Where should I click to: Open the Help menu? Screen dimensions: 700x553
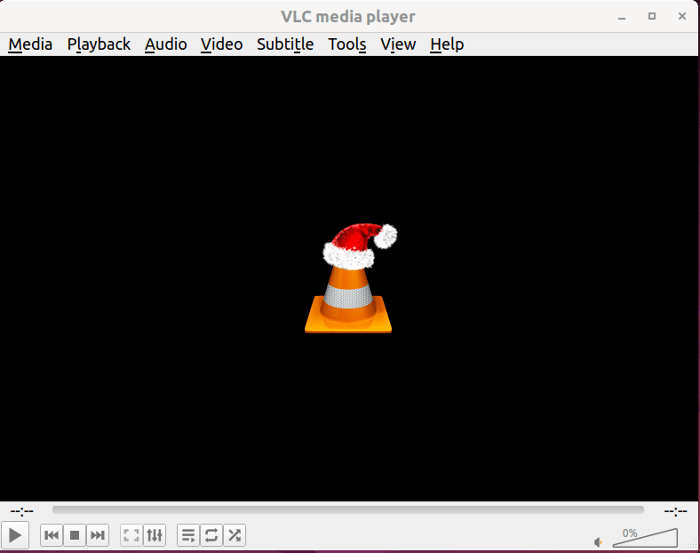point(447,44)
